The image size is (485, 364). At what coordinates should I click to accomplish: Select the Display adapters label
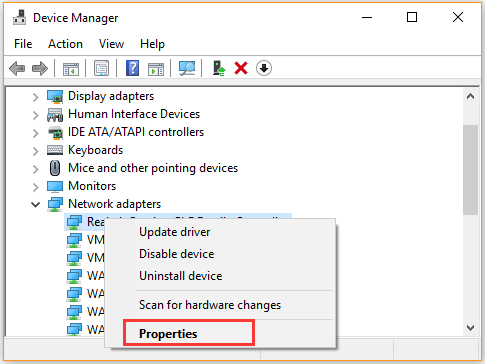click(x=111, y=96)
